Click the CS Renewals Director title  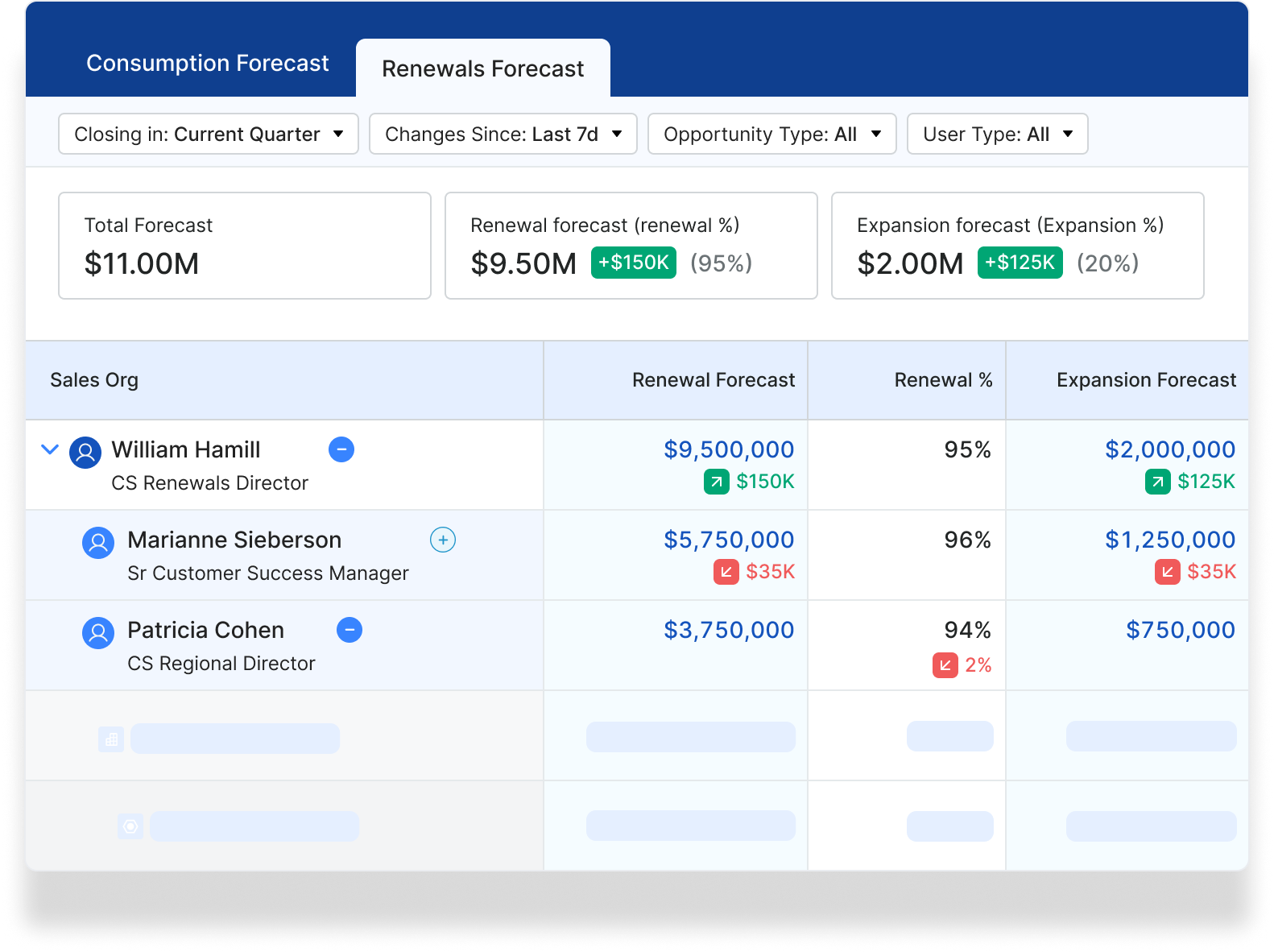[x=210, y=483]
